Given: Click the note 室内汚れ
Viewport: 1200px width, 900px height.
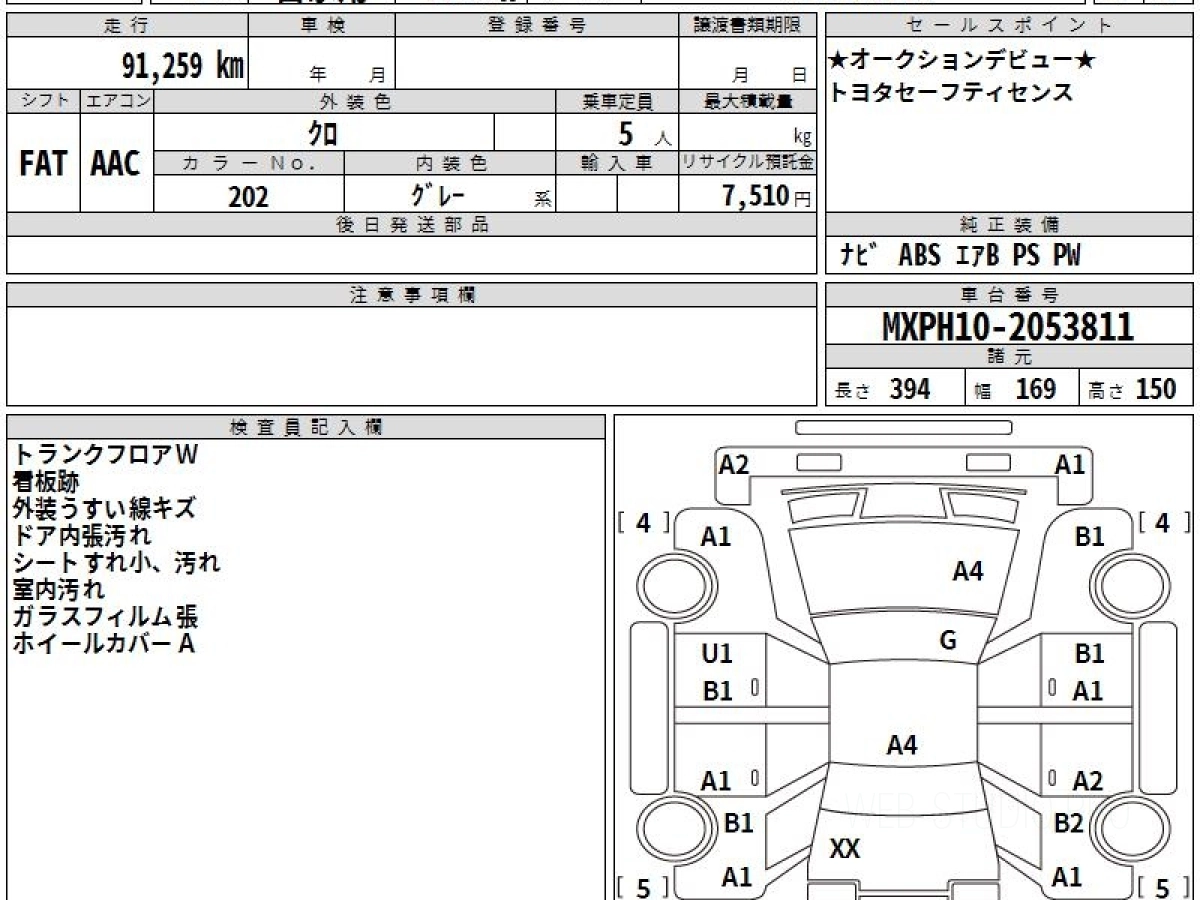Looking at the screenshot, I should pyautogui.click(x=58, y=590).
